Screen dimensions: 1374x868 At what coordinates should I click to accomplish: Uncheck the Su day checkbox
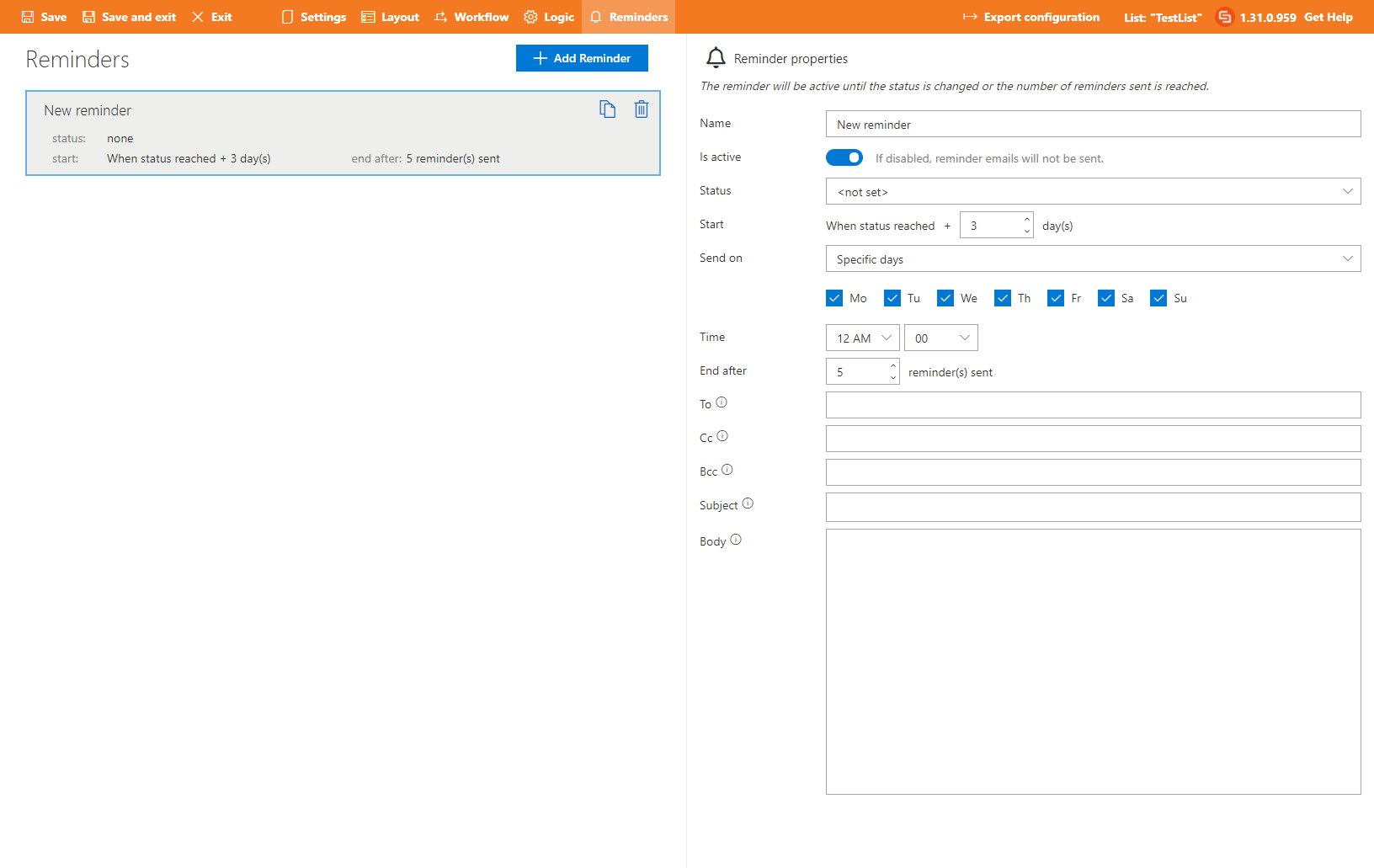click(x=1159, y=298)
